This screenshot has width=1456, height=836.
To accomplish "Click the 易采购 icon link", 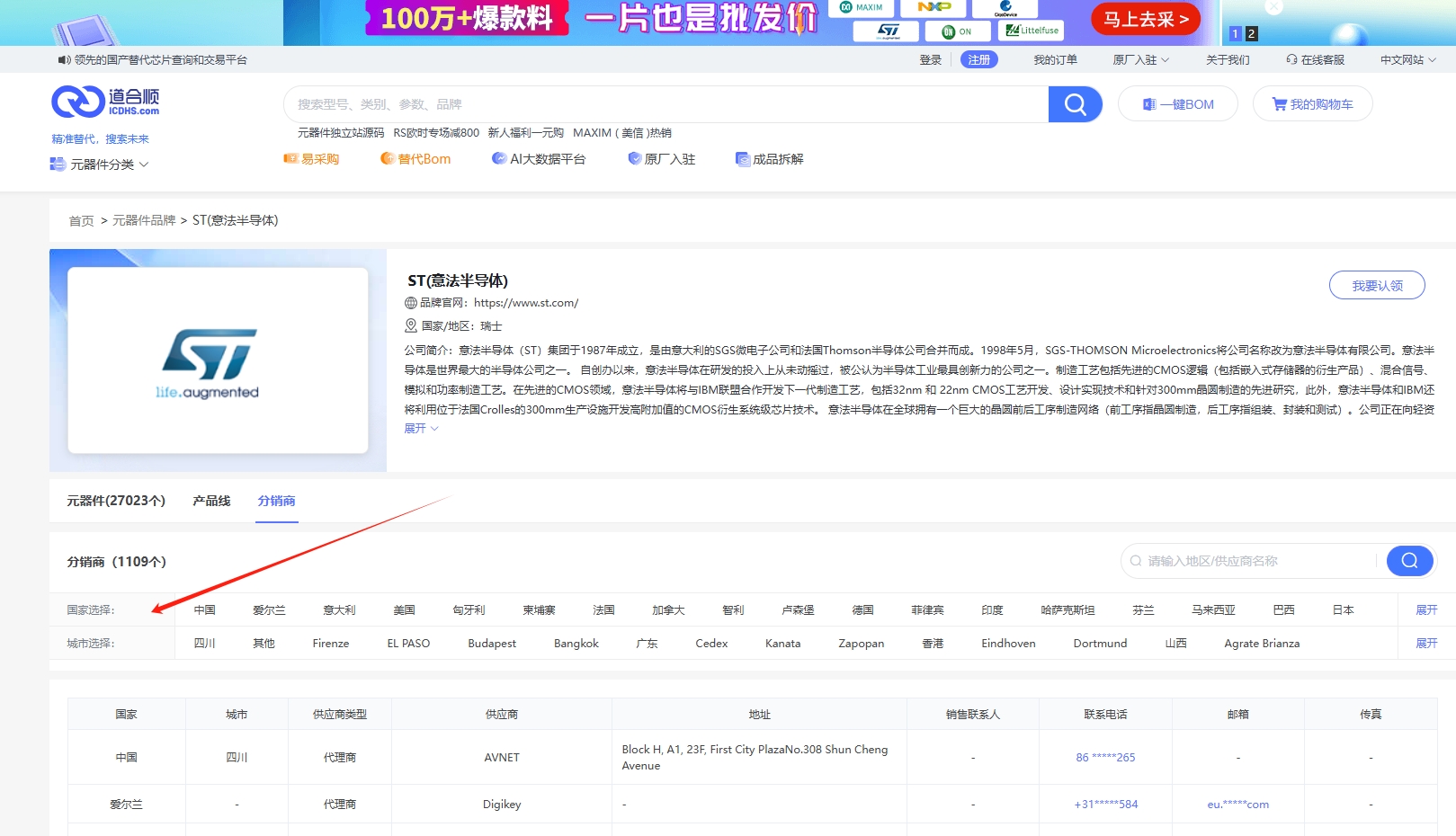I will 311,159.
